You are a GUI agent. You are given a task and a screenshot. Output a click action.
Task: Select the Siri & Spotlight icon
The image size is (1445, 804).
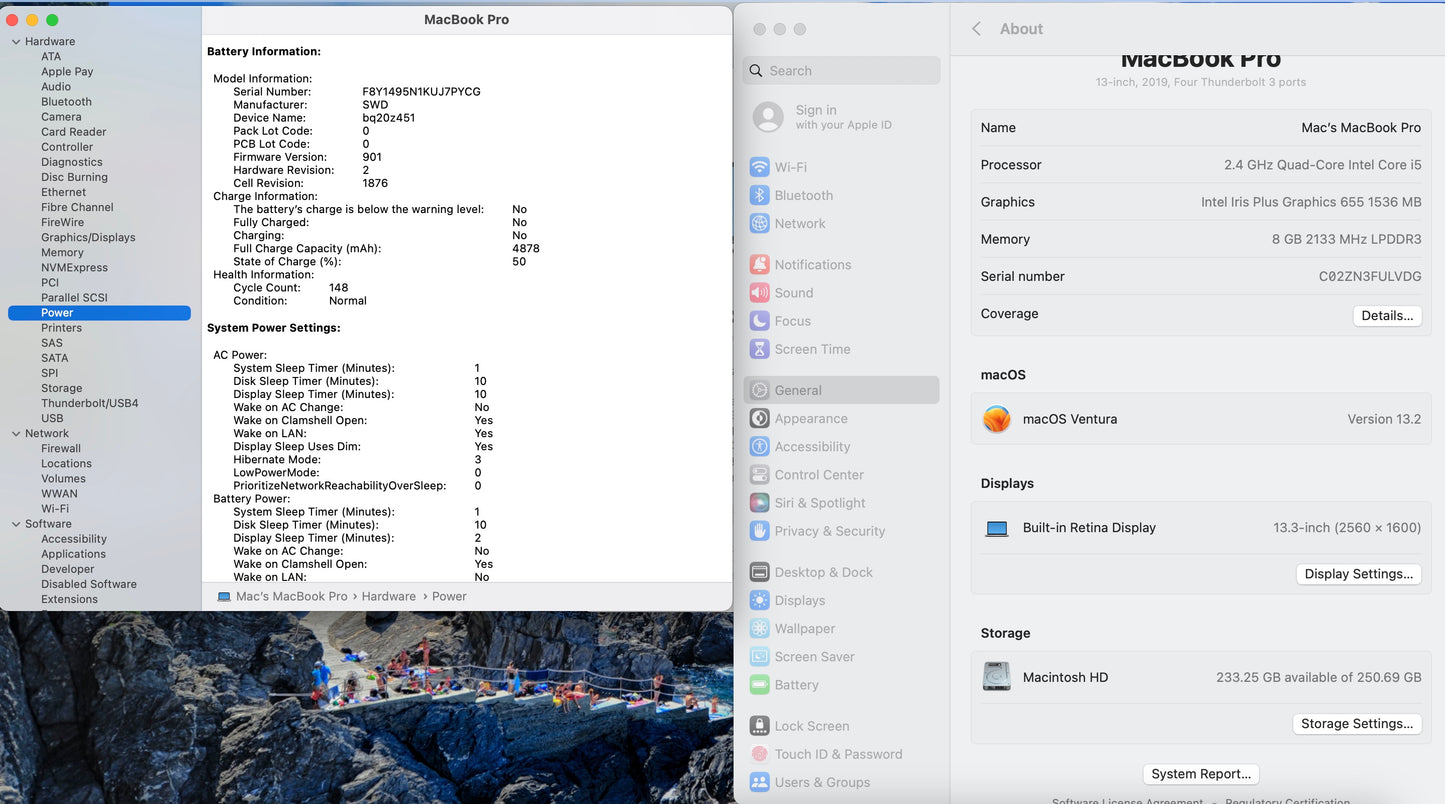pos(759,503)
